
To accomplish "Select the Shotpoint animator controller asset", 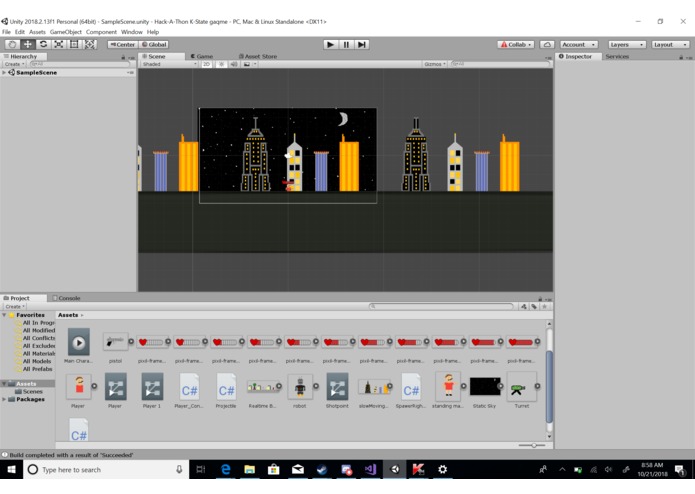I will tap(337, 391).
